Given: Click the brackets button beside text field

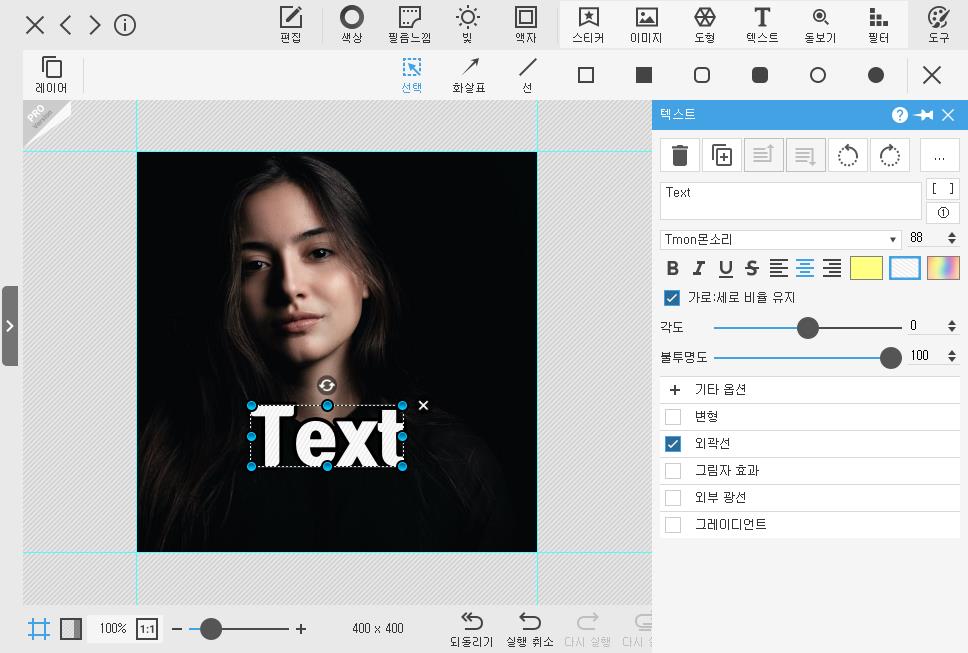Looking at the screenshot, I should (x=943, y=189).
